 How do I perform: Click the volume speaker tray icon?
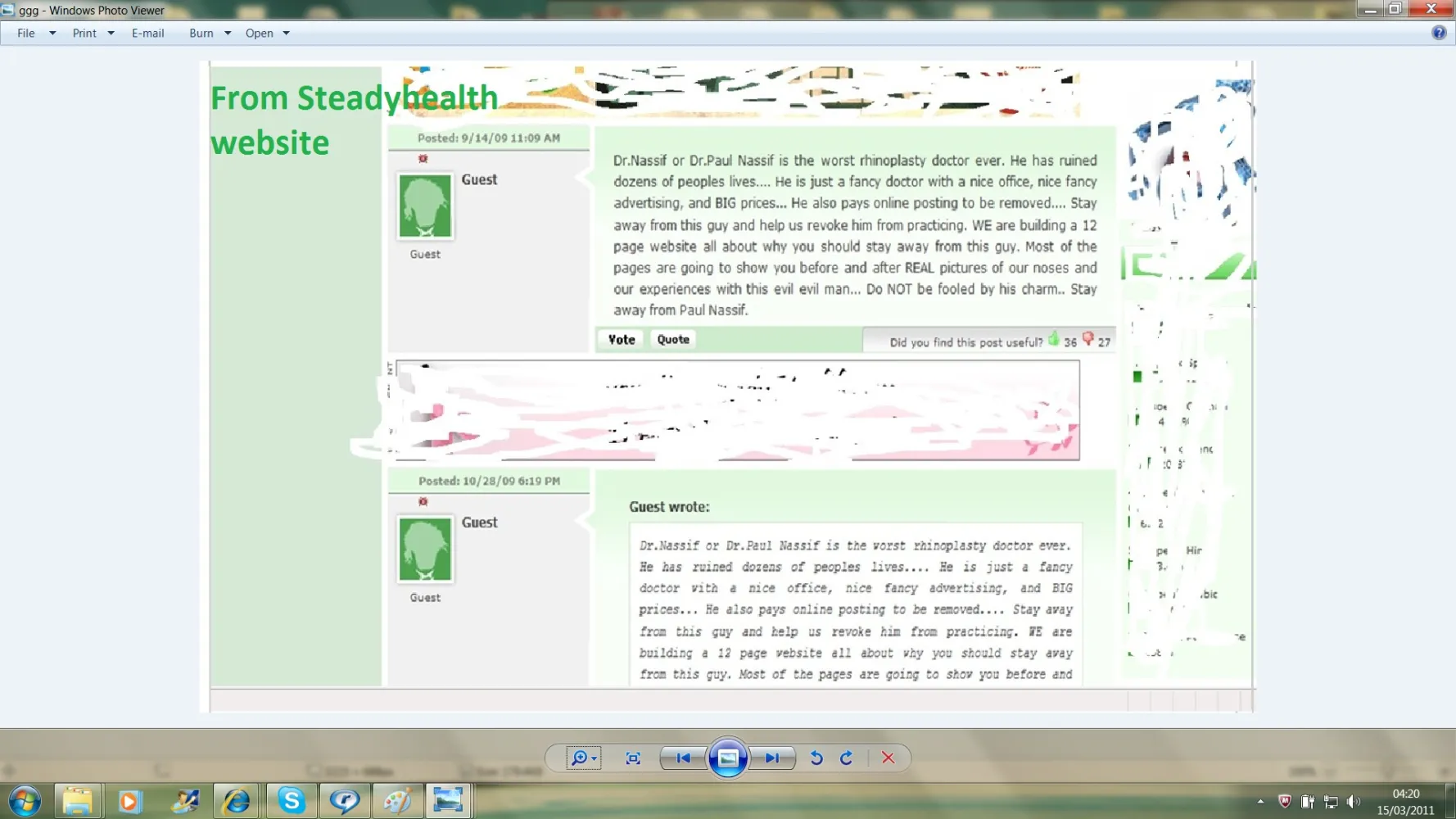1353,802
